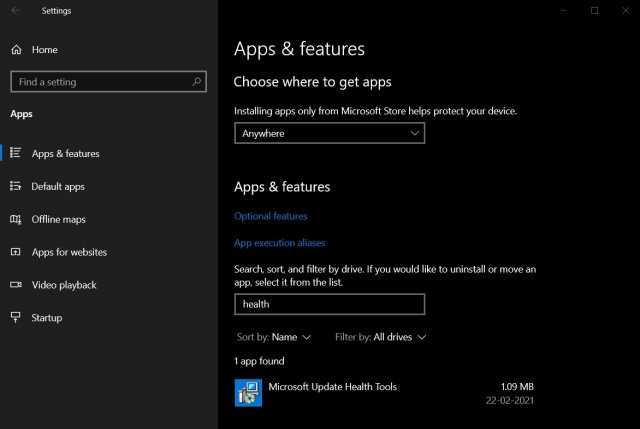Image resolution: width=640 pixels, height=429 pixels.
Task: Click the Startup icon in sidebar
Action: (x=16, y=317)
